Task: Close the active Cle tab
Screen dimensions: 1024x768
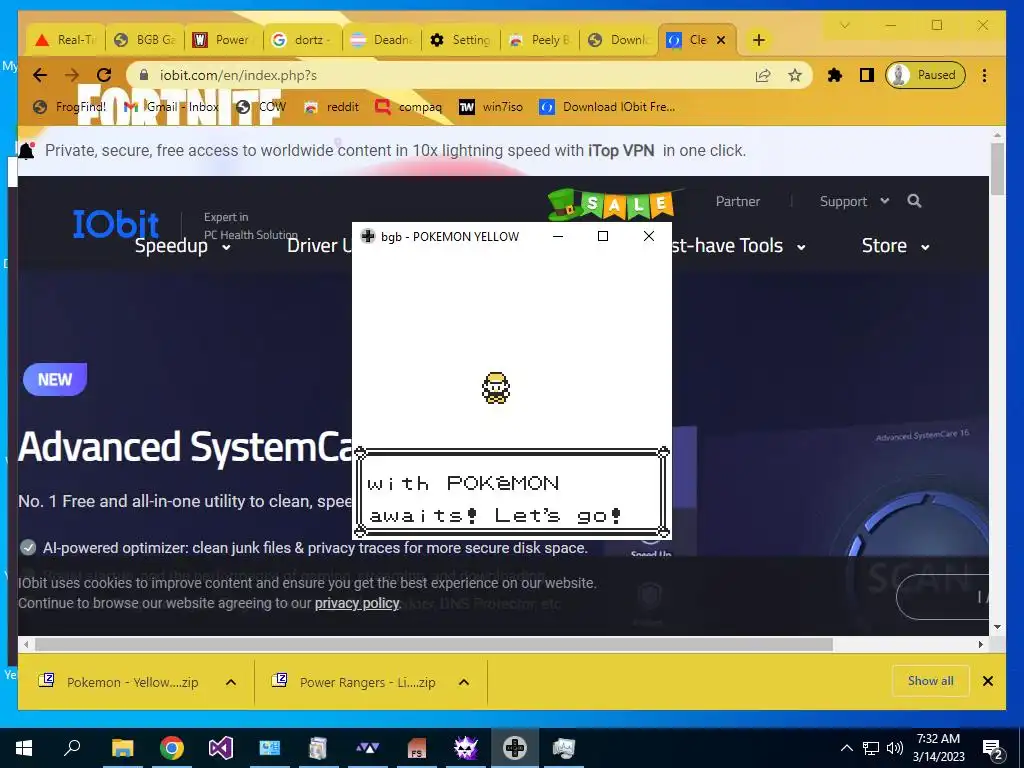Action: tap(721, 40)
